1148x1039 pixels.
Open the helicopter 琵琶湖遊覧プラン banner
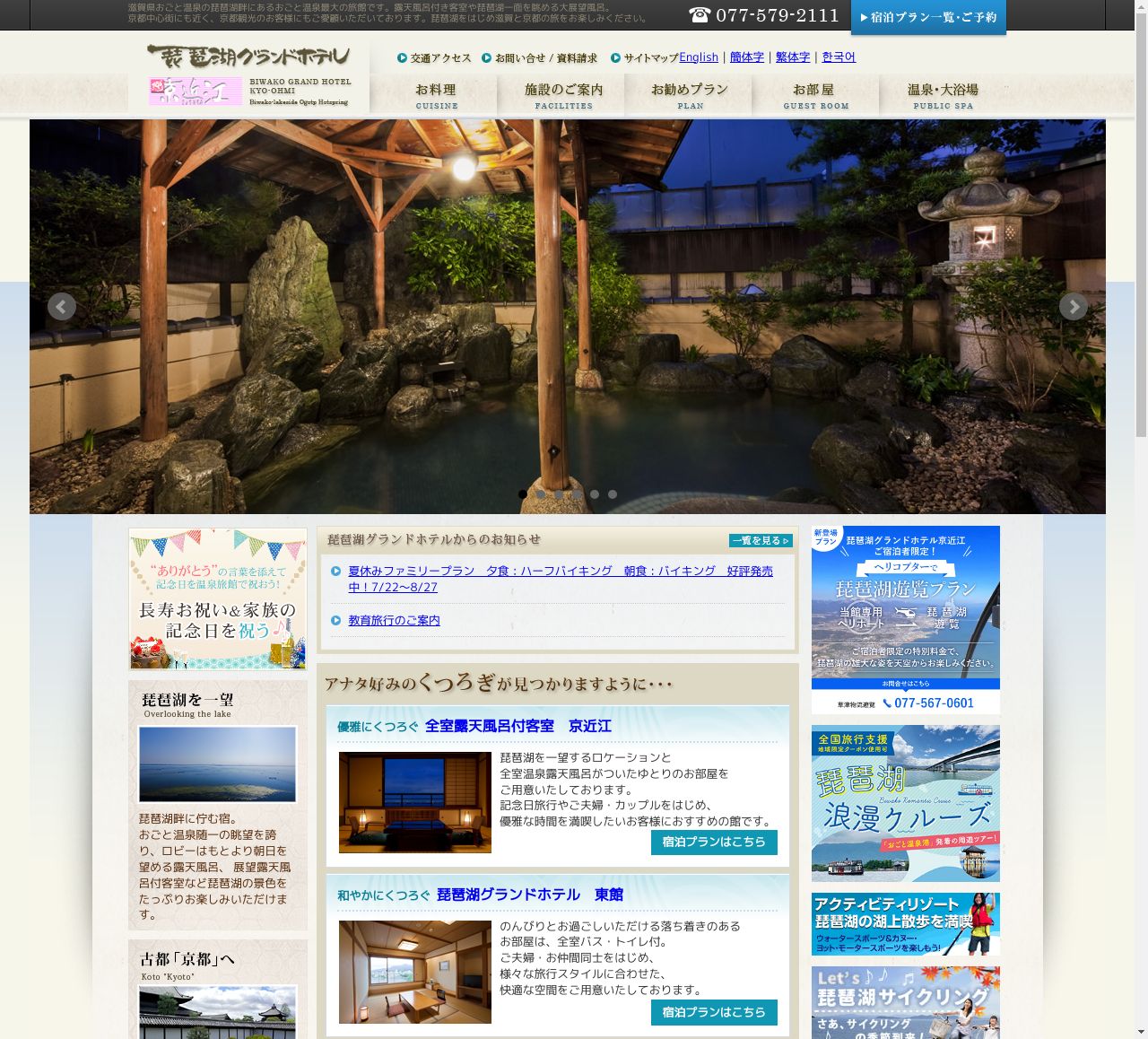click(x=905, y=619)
